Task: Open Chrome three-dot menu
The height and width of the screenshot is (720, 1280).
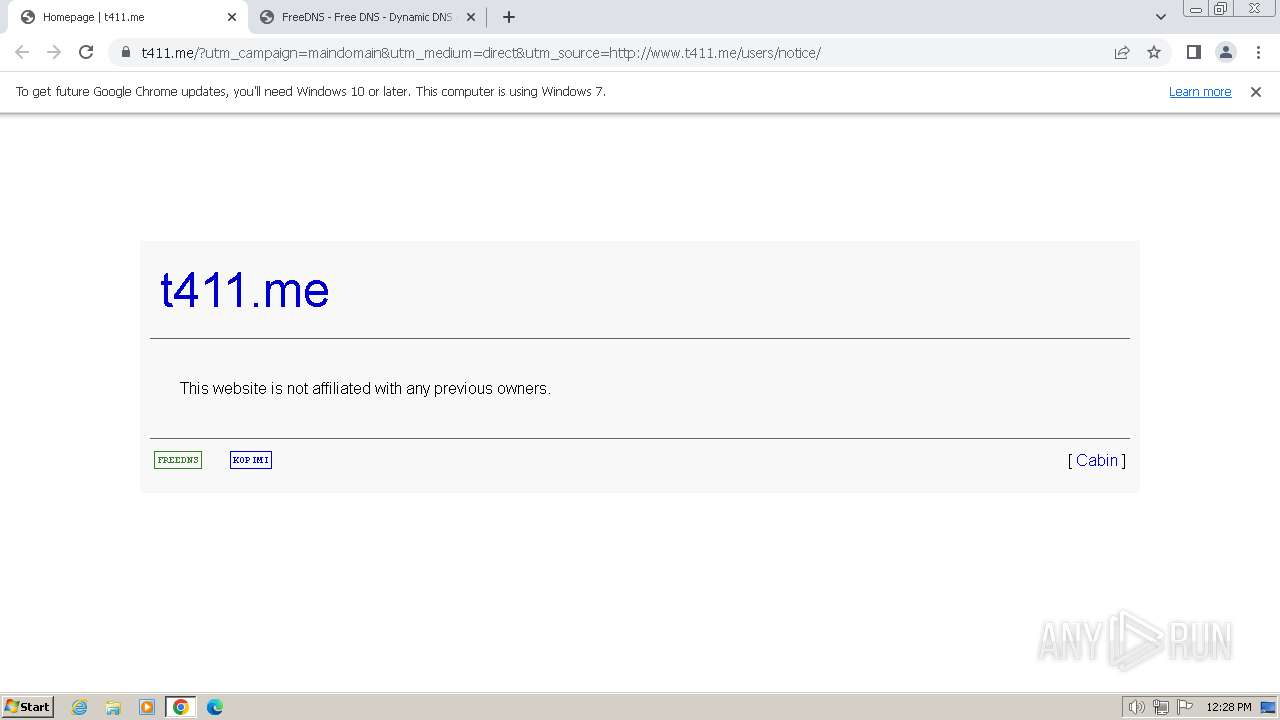Action: (x=1258, y=52)
